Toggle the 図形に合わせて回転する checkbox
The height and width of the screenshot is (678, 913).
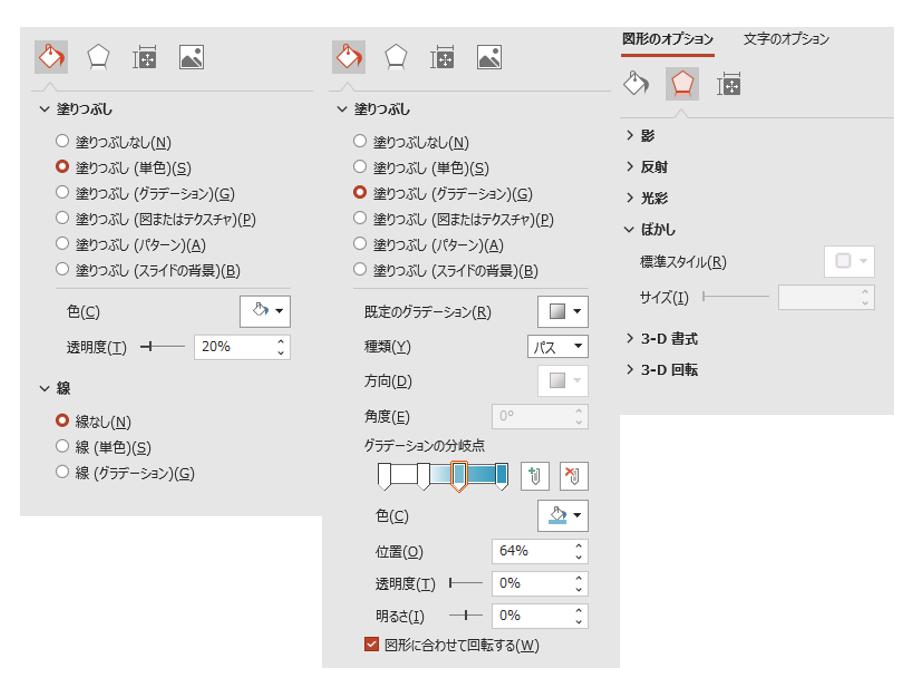(372, 645)
